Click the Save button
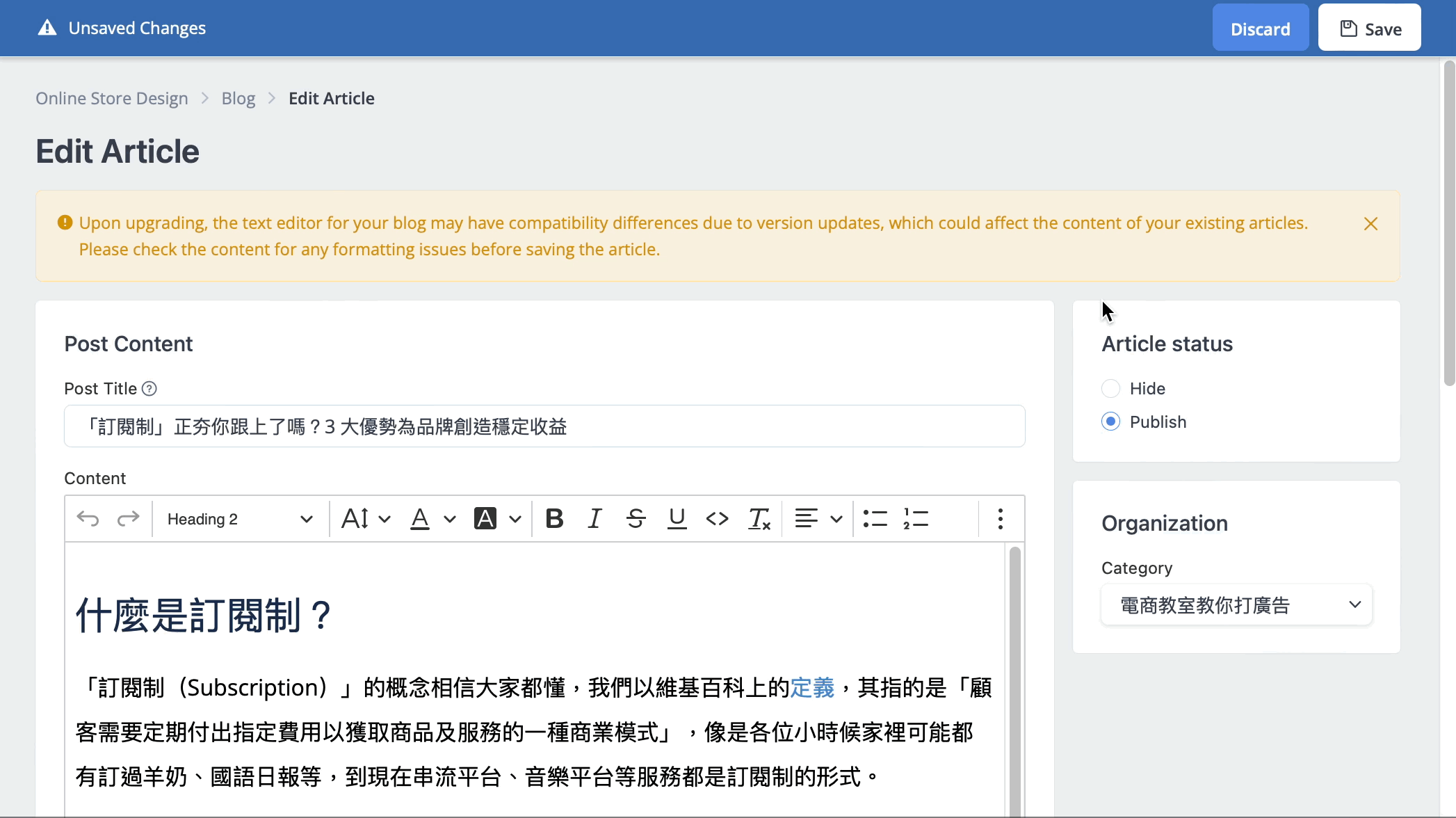The height and width of the screenshot is (818, 1456). tap(1369, 29)
